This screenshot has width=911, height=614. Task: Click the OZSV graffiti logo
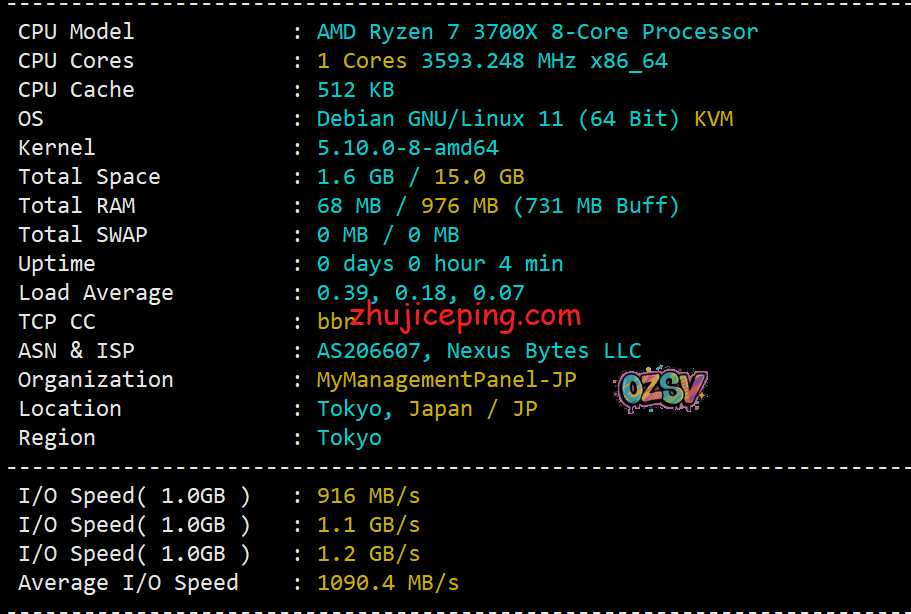[x=661, y=389]
